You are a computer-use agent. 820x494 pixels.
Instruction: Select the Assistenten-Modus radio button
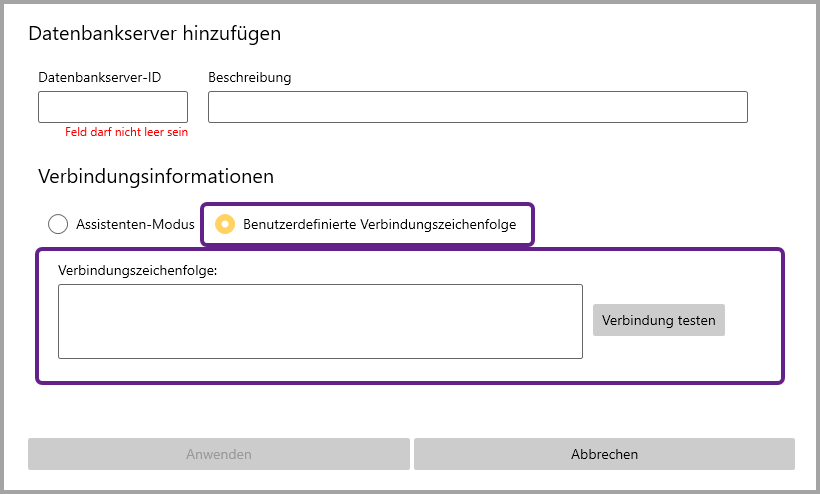[x=58, y=225]
